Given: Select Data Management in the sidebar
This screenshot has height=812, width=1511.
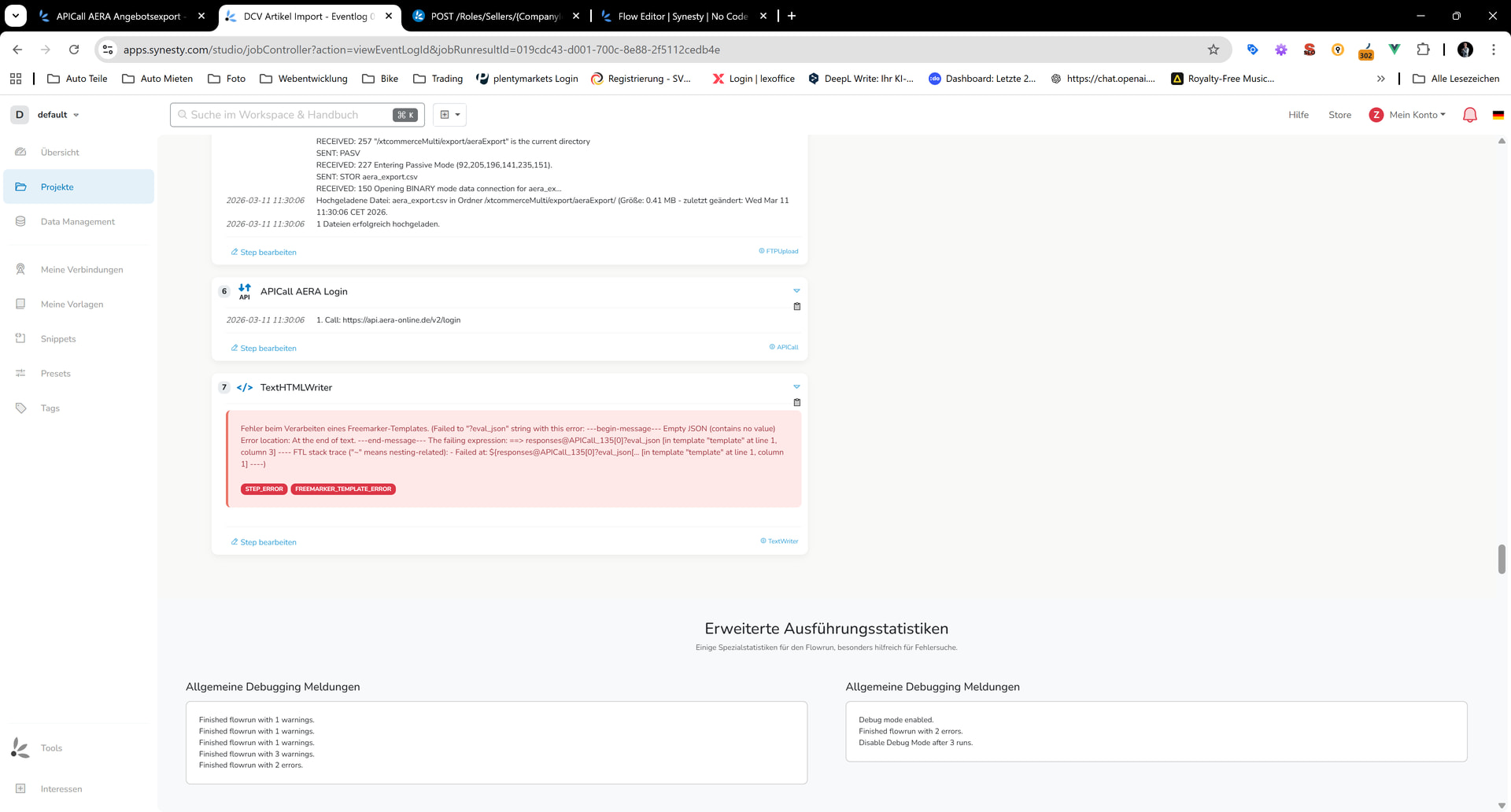Looking at the screenshot, I should coord(78,222).
